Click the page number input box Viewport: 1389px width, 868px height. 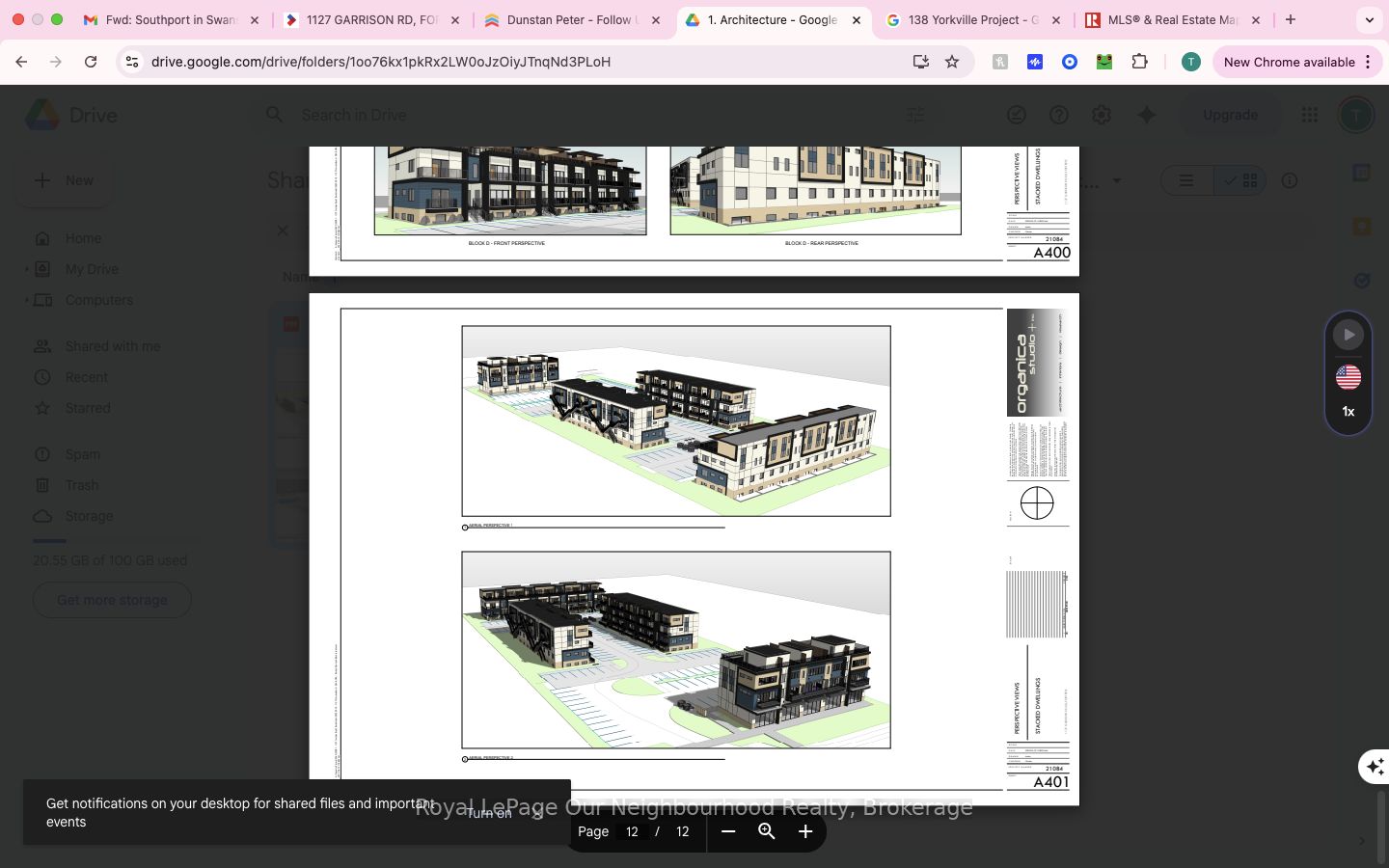(x=632, y=831)
